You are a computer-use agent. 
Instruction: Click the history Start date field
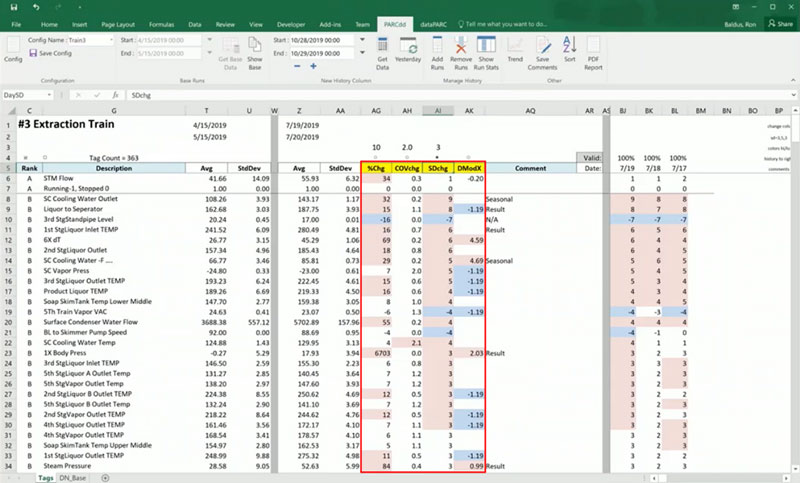point(321,40)
